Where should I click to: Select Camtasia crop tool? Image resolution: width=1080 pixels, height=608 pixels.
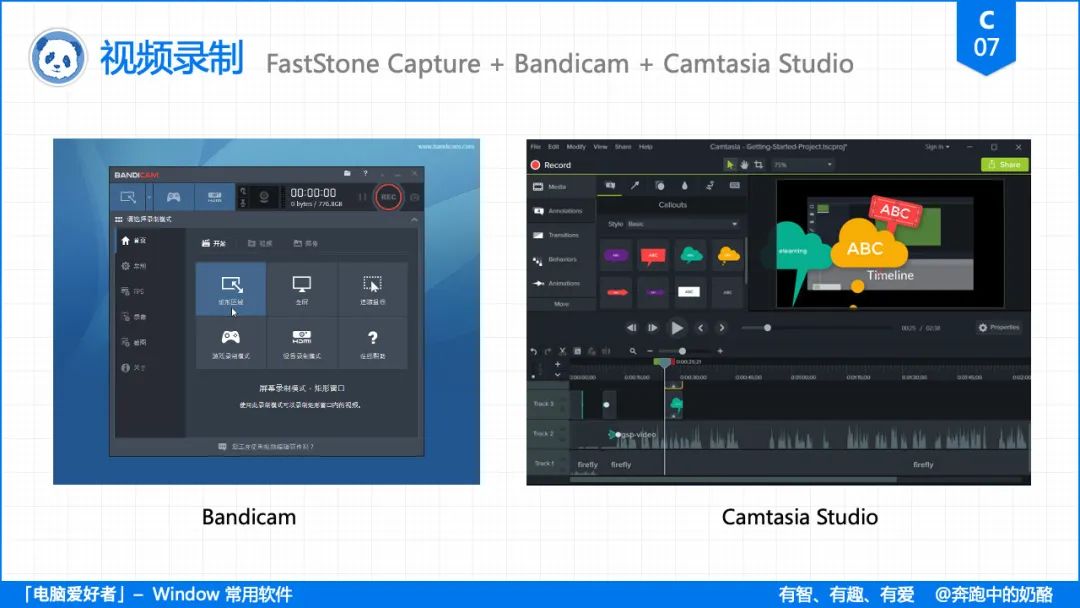click(x=758, y=165)
